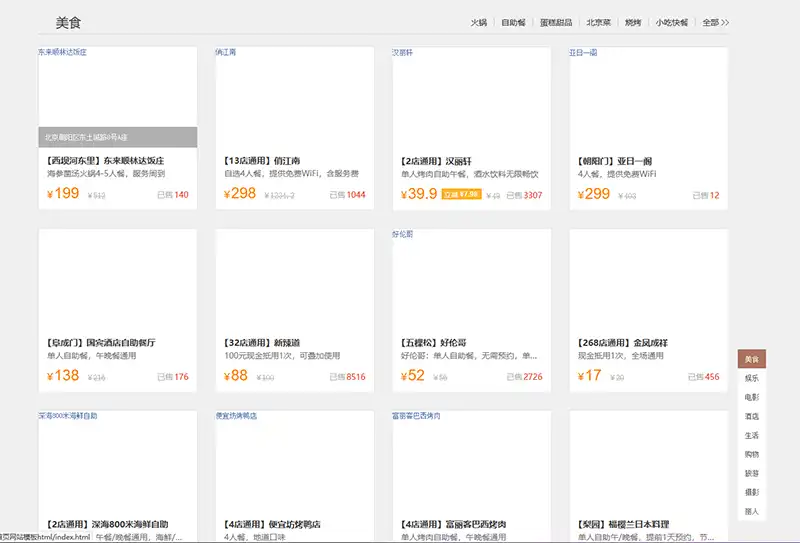Open the 北京菜 category
This screenshot has height=543, width=800.
tap(598, 22)
